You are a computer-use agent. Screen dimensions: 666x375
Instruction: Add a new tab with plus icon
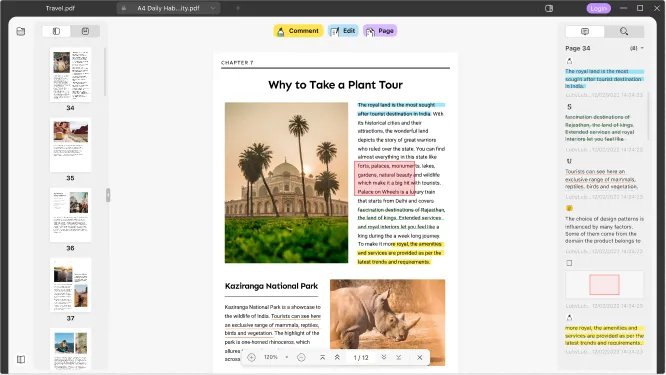click(x=238, y=8)
